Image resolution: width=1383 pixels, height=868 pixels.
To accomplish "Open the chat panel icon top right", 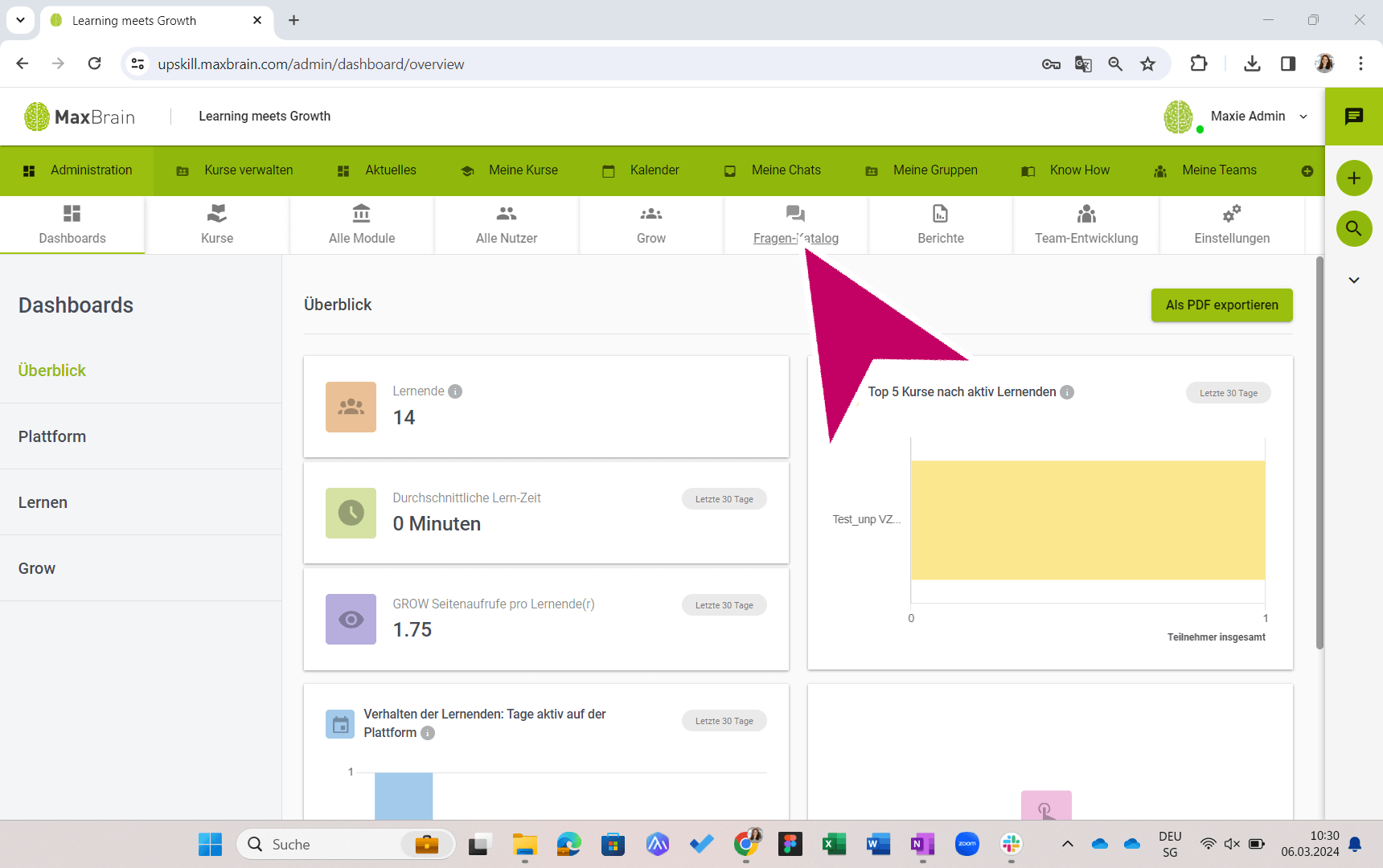I will click(1354, 117).
